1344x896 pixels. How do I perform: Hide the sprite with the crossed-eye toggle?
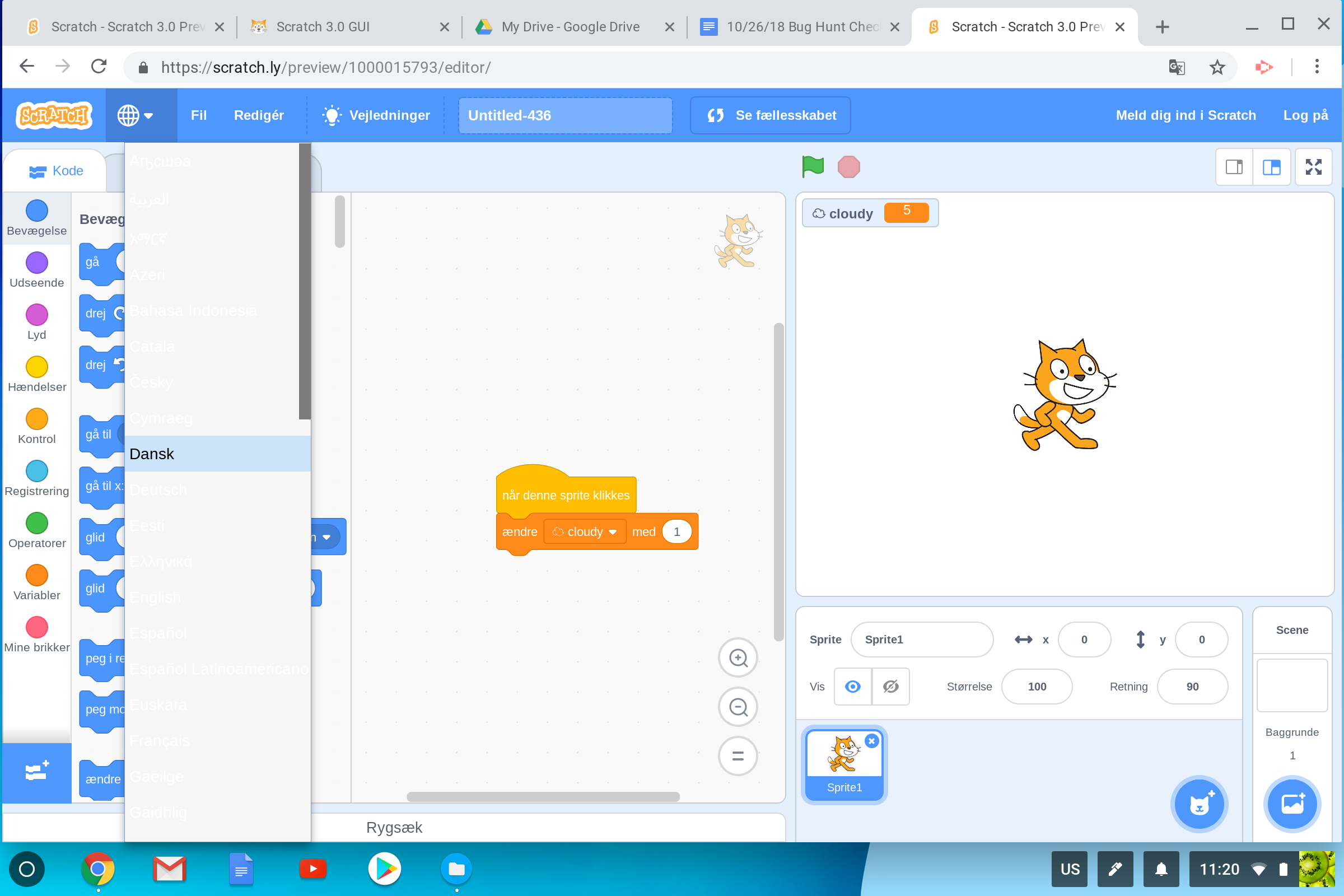click(891, 687)
